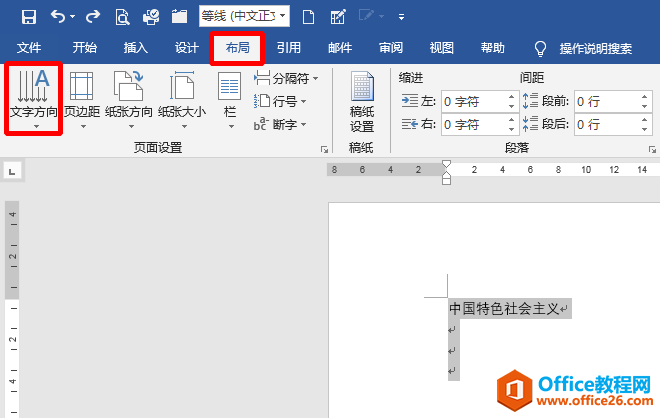Open the 页边距 margins menu

pos(82,99)
